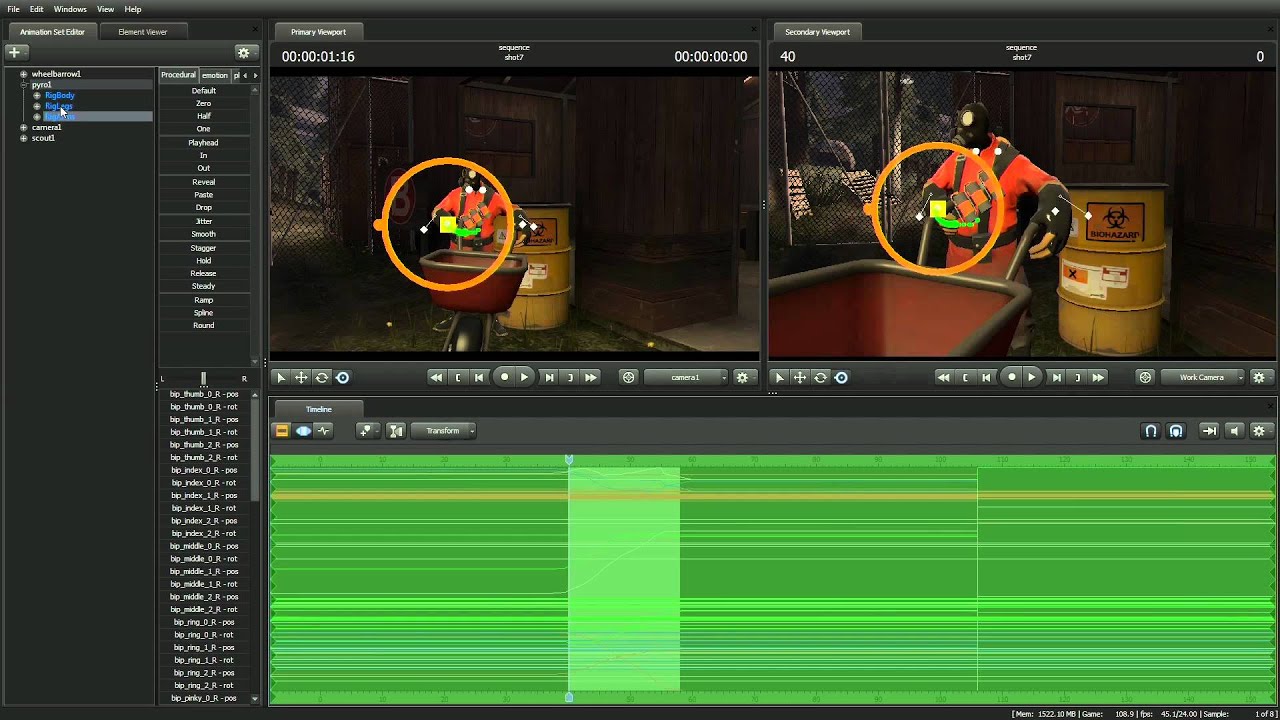This screenshot has height=720, width=1280.
Task: Open the Windows menu
Action: point(70,9)
